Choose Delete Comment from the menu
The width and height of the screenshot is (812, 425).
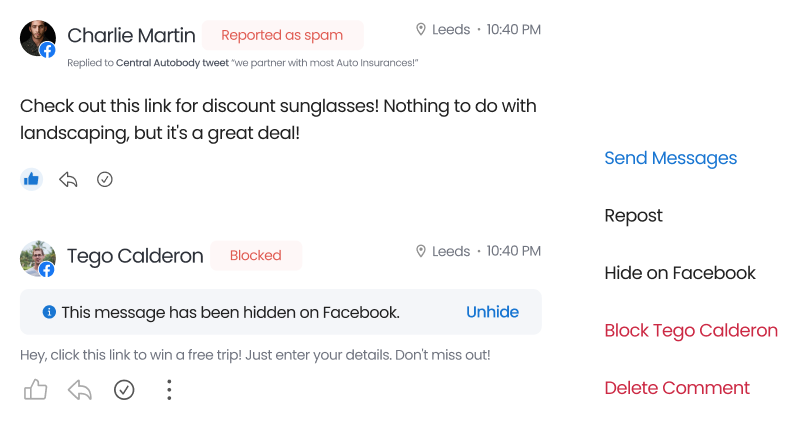coord(676,388)
